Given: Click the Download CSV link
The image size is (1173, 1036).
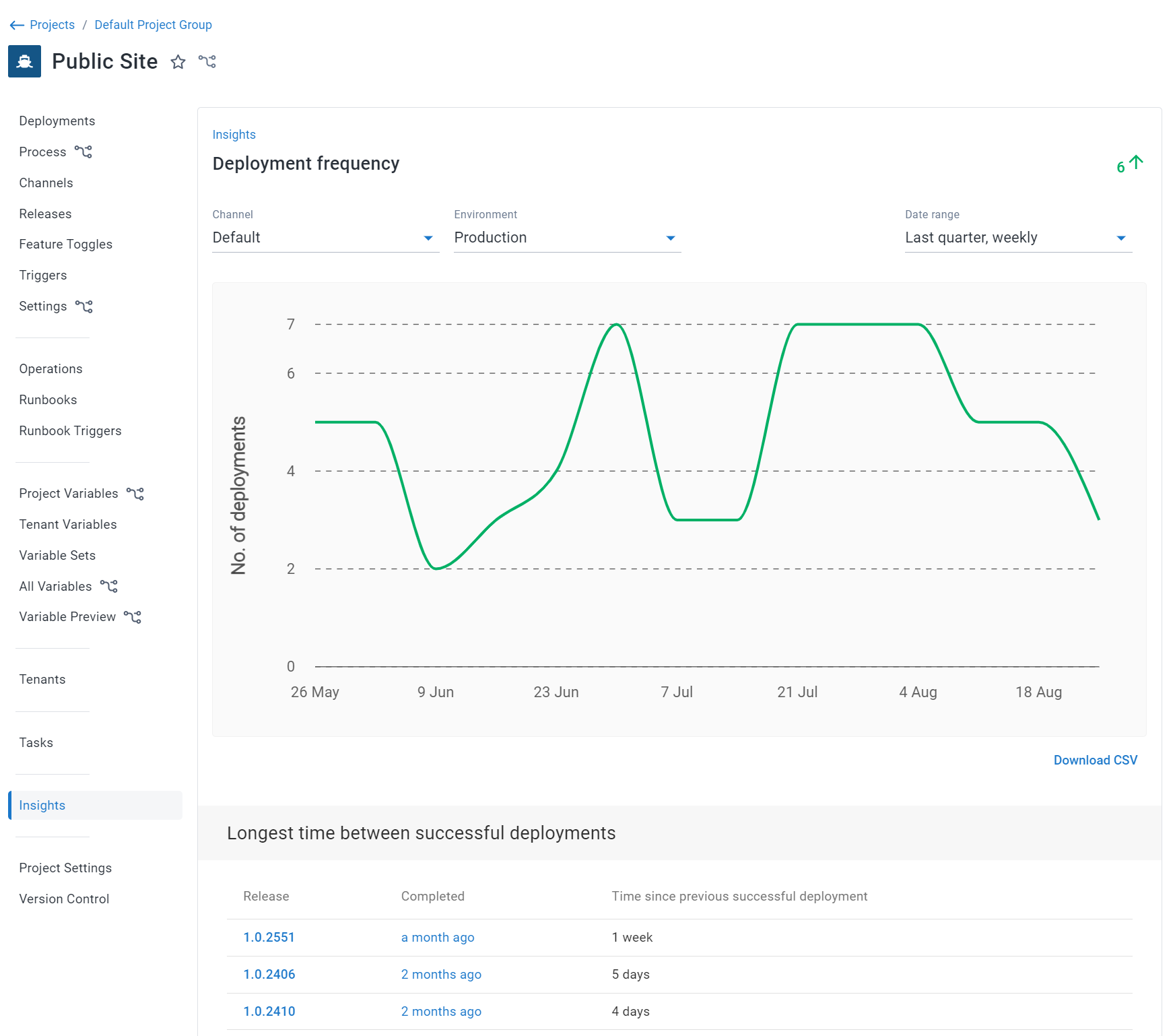Looking at the screenshot, I should pos(1095,760).
